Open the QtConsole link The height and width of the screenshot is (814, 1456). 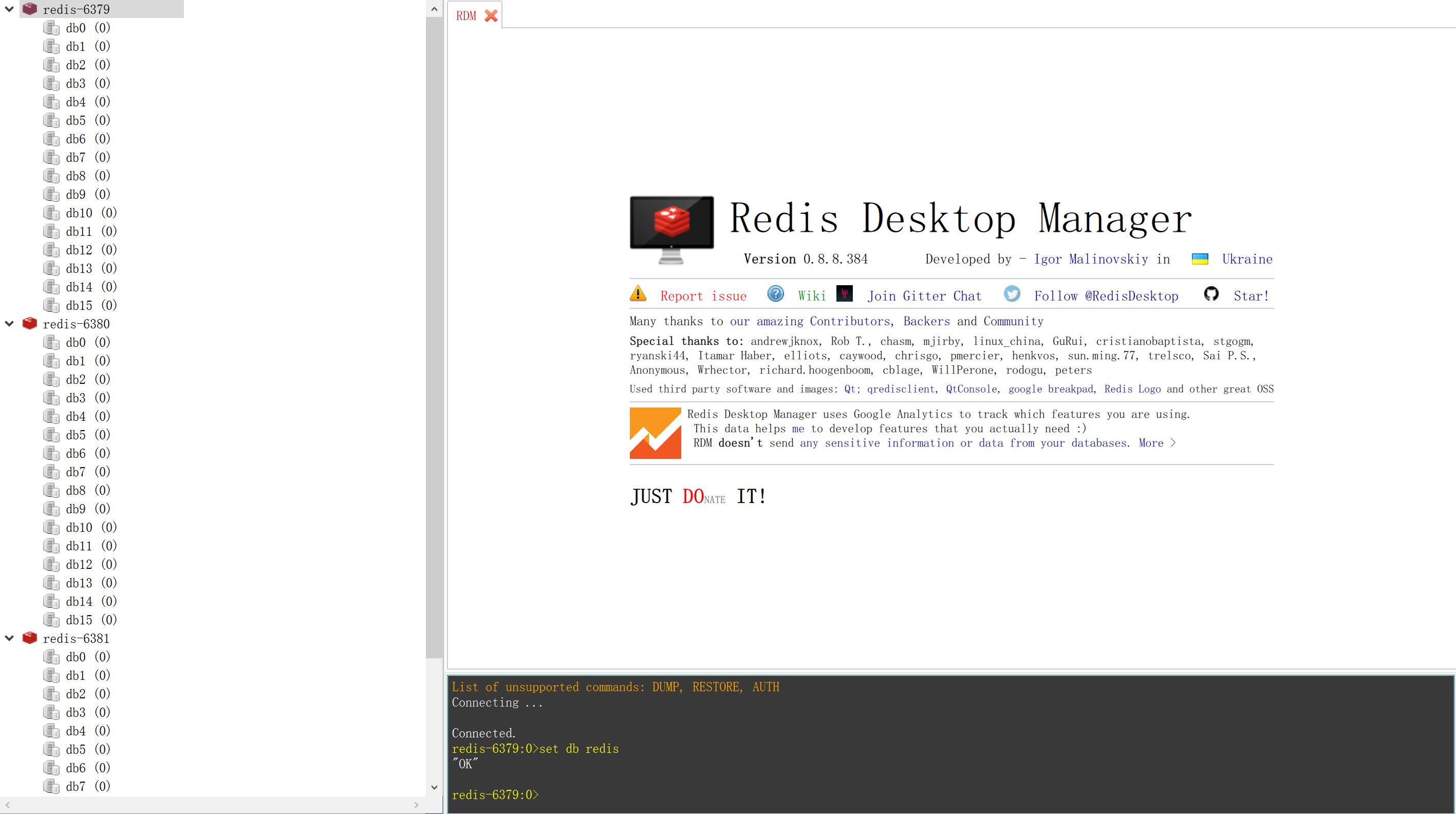point(971,389)
